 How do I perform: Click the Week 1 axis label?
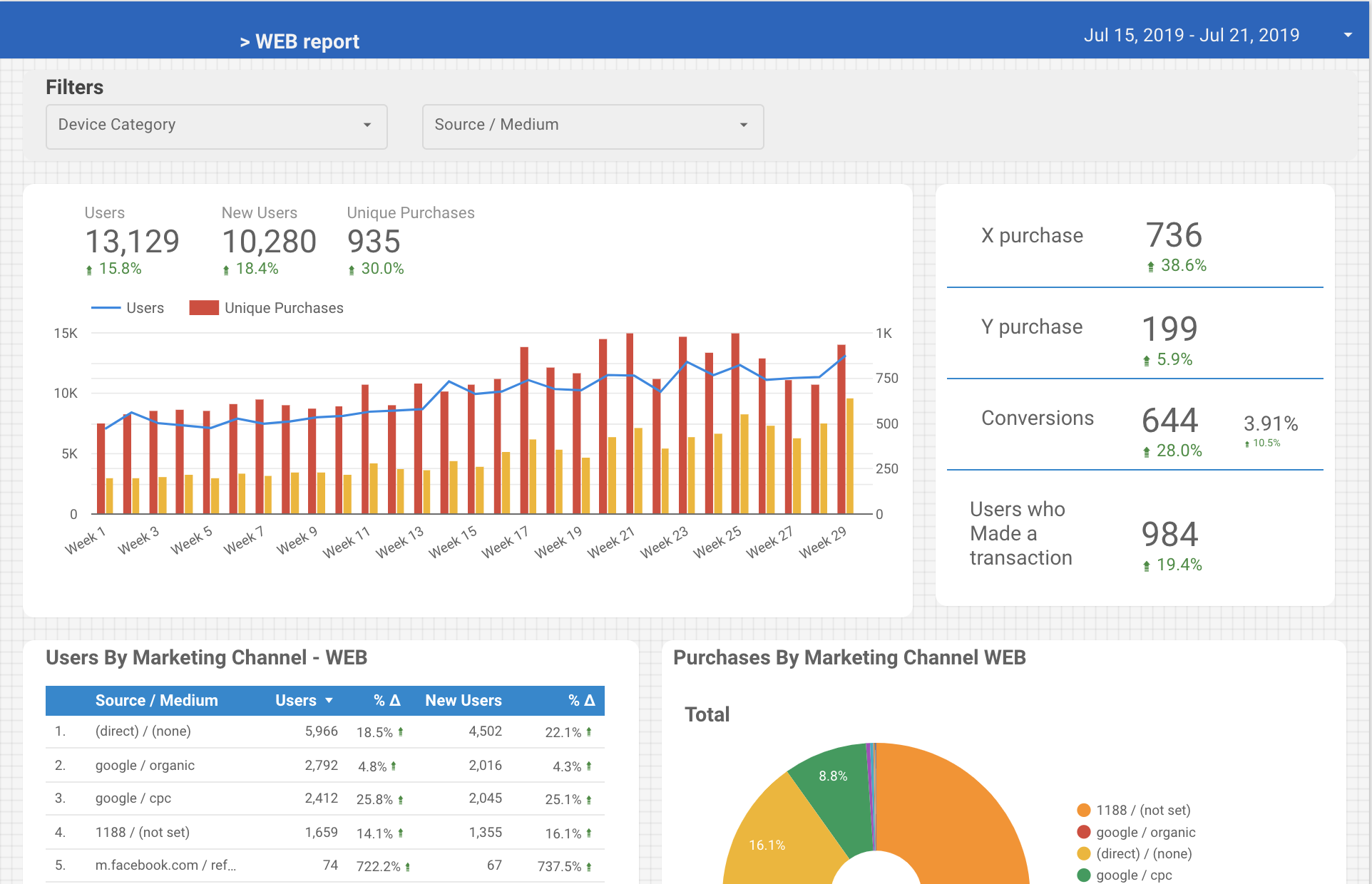pyautogui.click(x=85, y=540)
